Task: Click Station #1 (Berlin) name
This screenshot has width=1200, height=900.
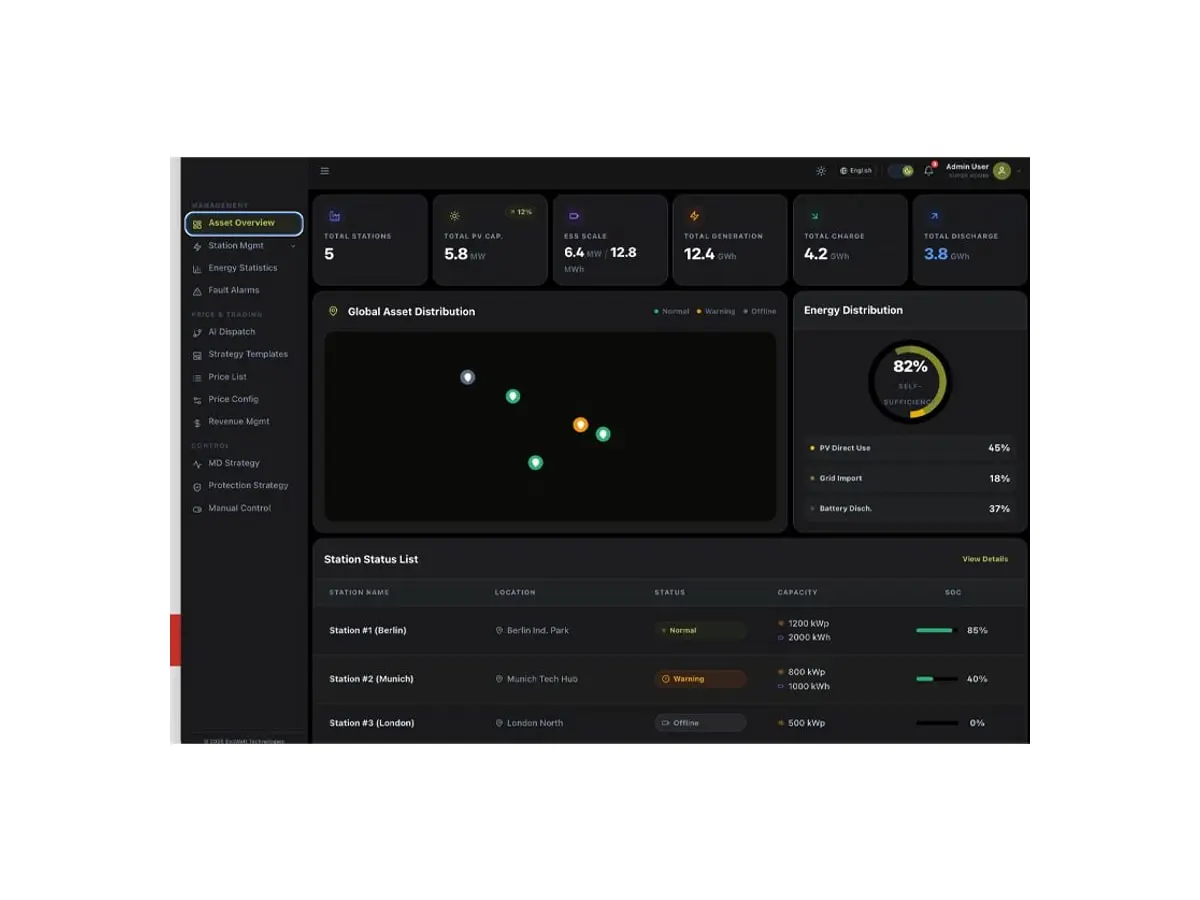Action: click(x=368, y=631)
